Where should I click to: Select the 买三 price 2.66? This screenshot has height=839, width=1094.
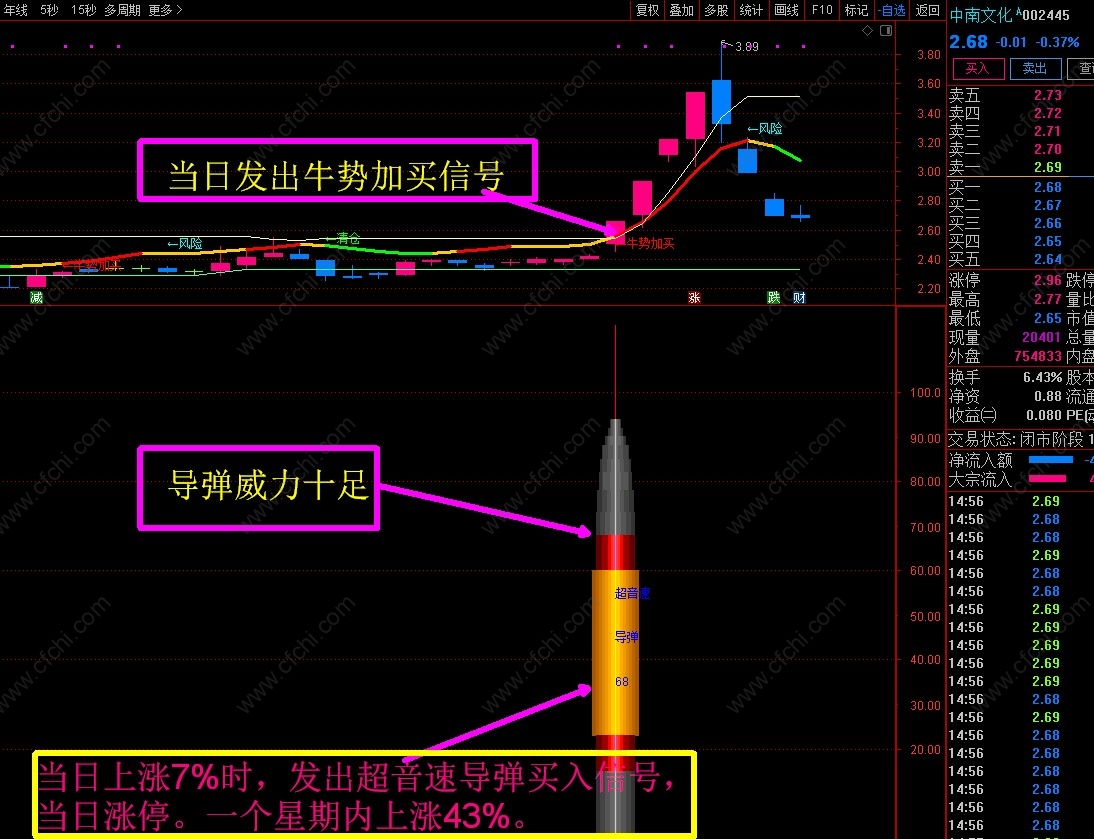pos(1047,223)
